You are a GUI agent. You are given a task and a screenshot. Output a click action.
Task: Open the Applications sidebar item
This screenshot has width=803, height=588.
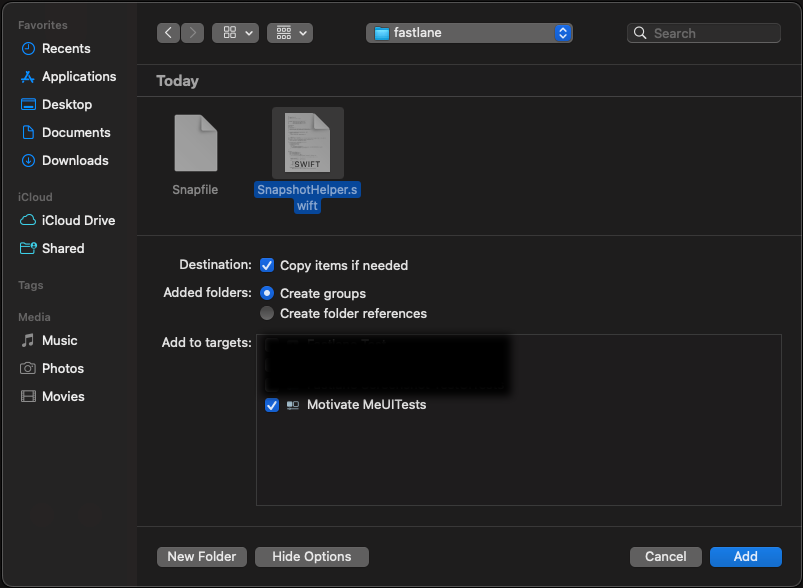tap(77, 76)
